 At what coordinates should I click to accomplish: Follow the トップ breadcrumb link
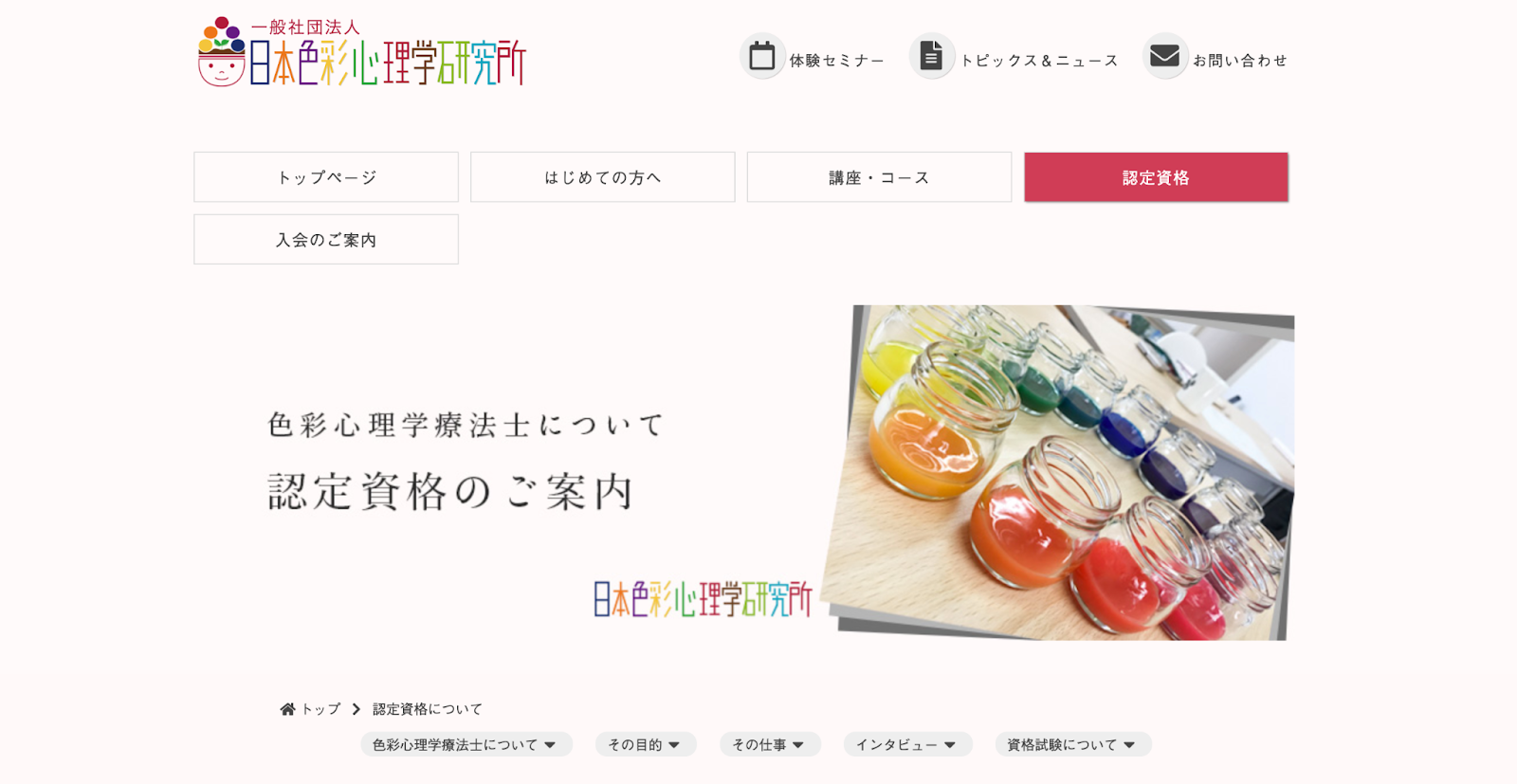pos(320,709)
